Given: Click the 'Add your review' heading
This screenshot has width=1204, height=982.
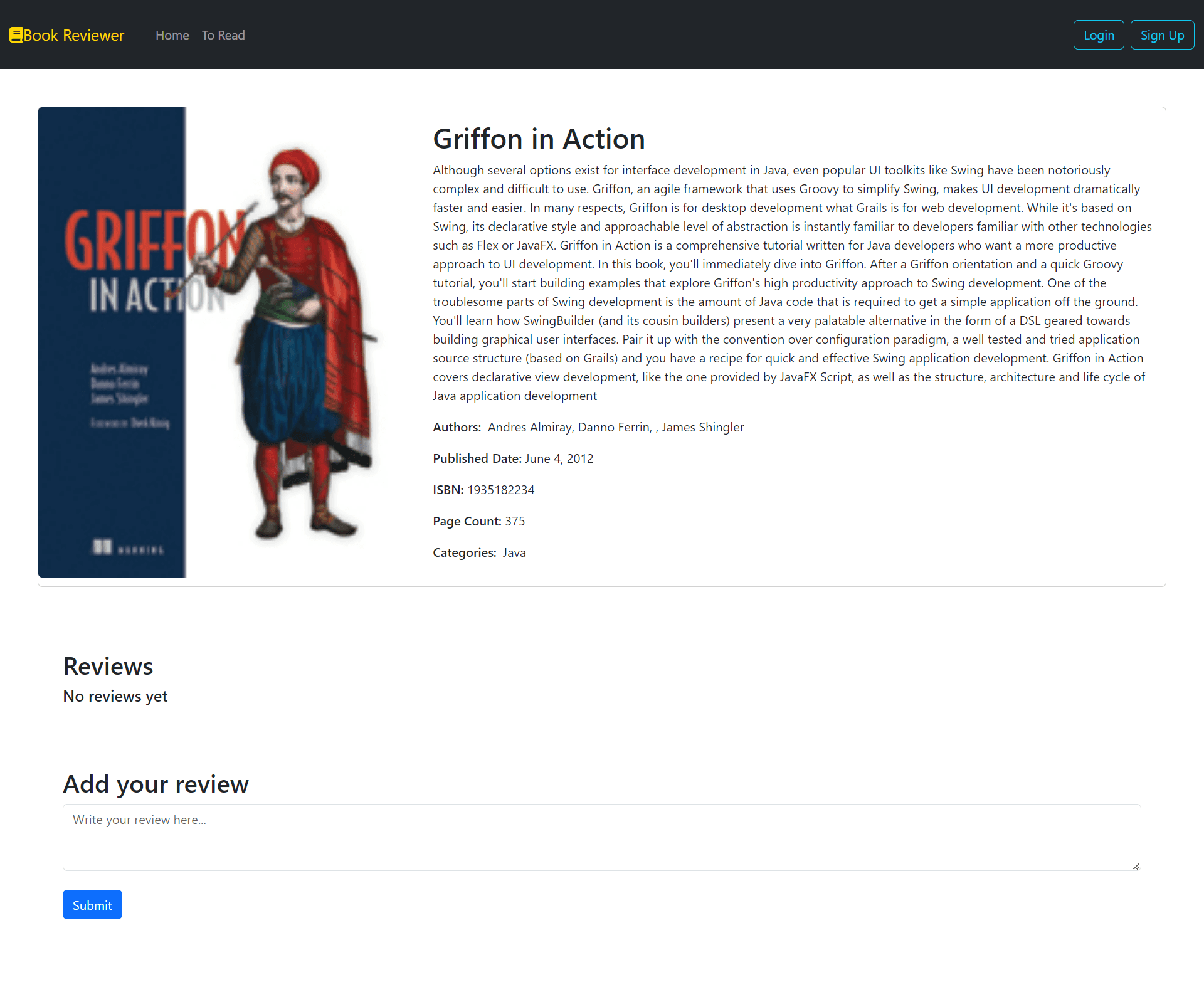Looking at the screenshot, I should [156, 784].
